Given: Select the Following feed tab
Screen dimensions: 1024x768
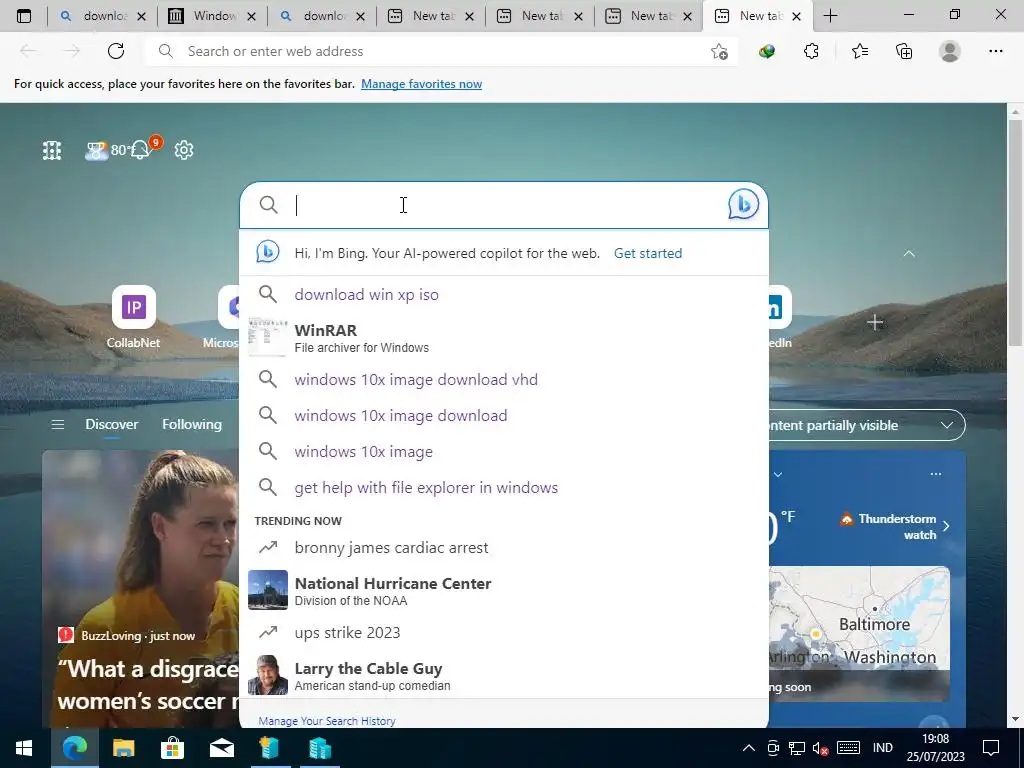Looking at the screenshot, I should coord(192,424).
